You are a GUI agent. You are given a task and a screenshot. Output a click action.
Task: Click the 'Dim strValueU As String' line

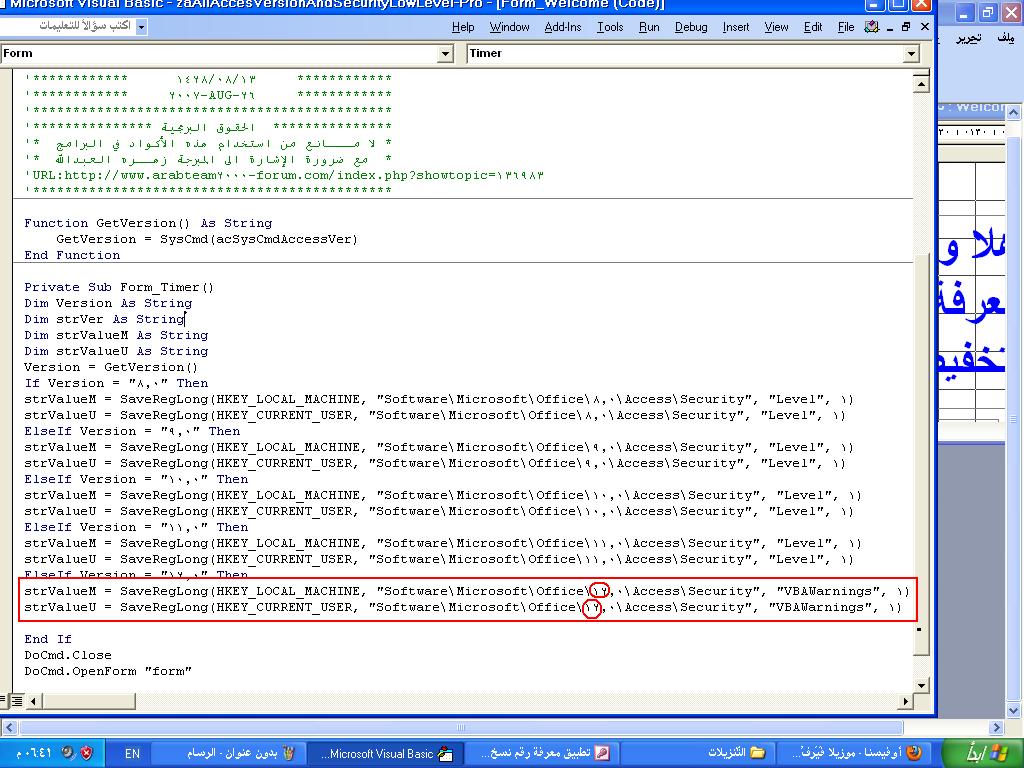pyautogui.click(x=116, y=351)
